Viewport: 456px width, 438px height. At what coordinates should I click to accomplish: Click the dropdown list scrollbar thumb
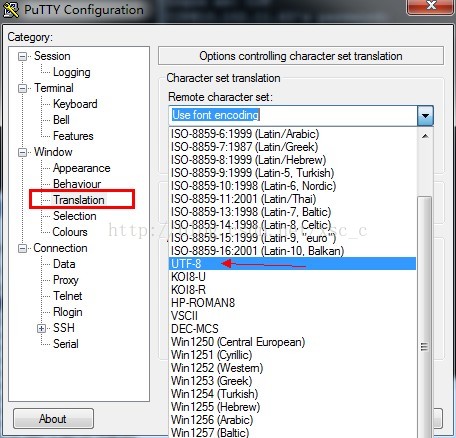coord(425,317)
